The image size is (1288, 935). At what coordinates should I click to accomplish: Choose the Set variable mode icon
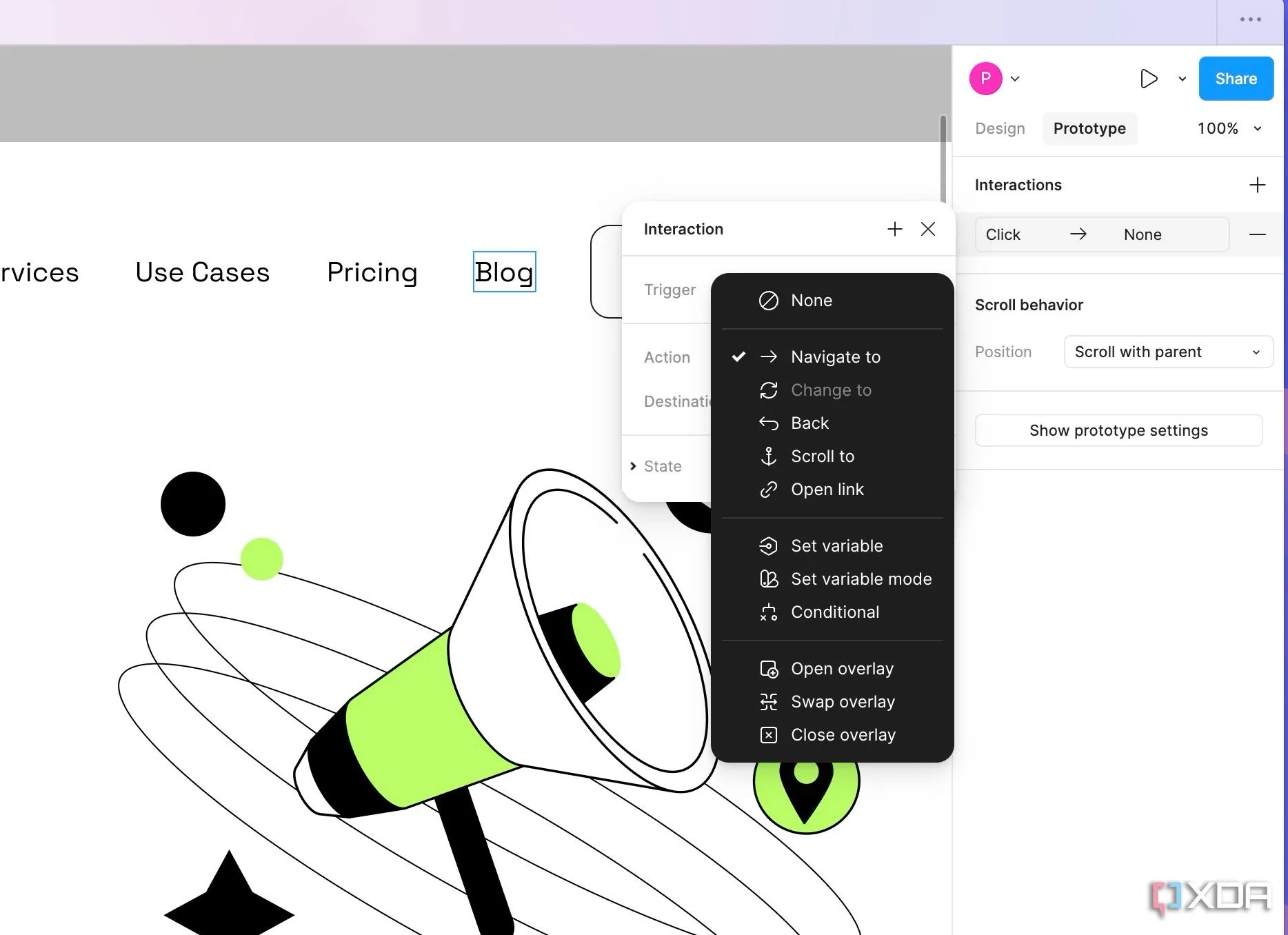coord(768,579)
